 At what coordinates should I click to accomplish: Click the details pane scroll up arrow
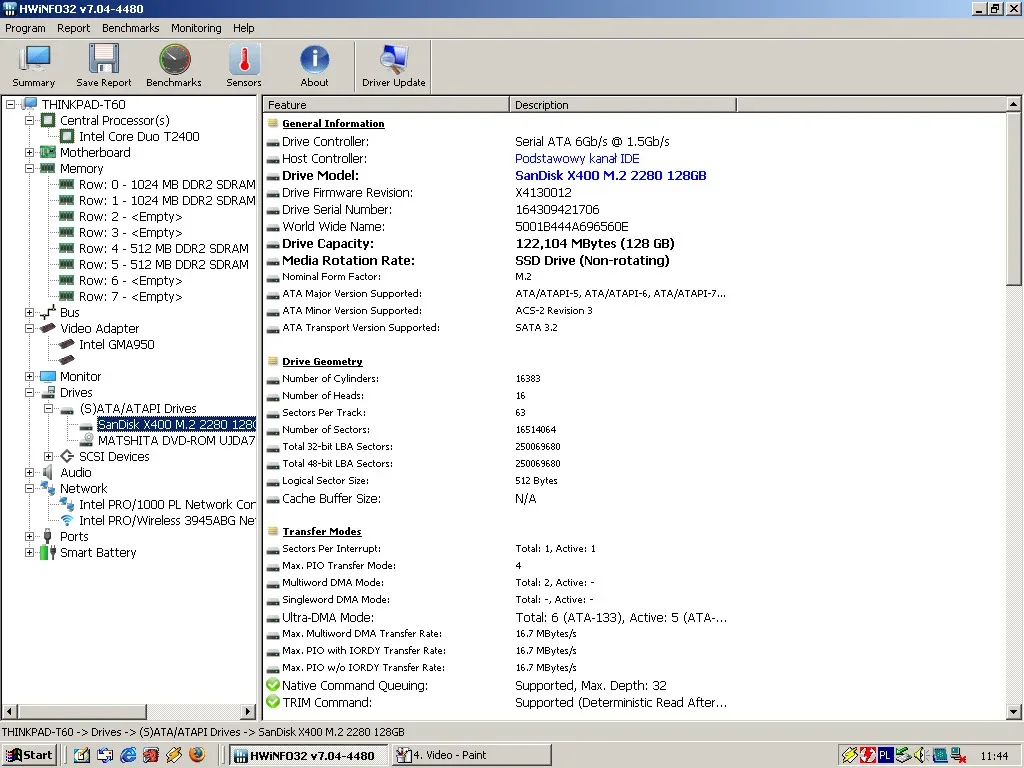coord(1014,104)
